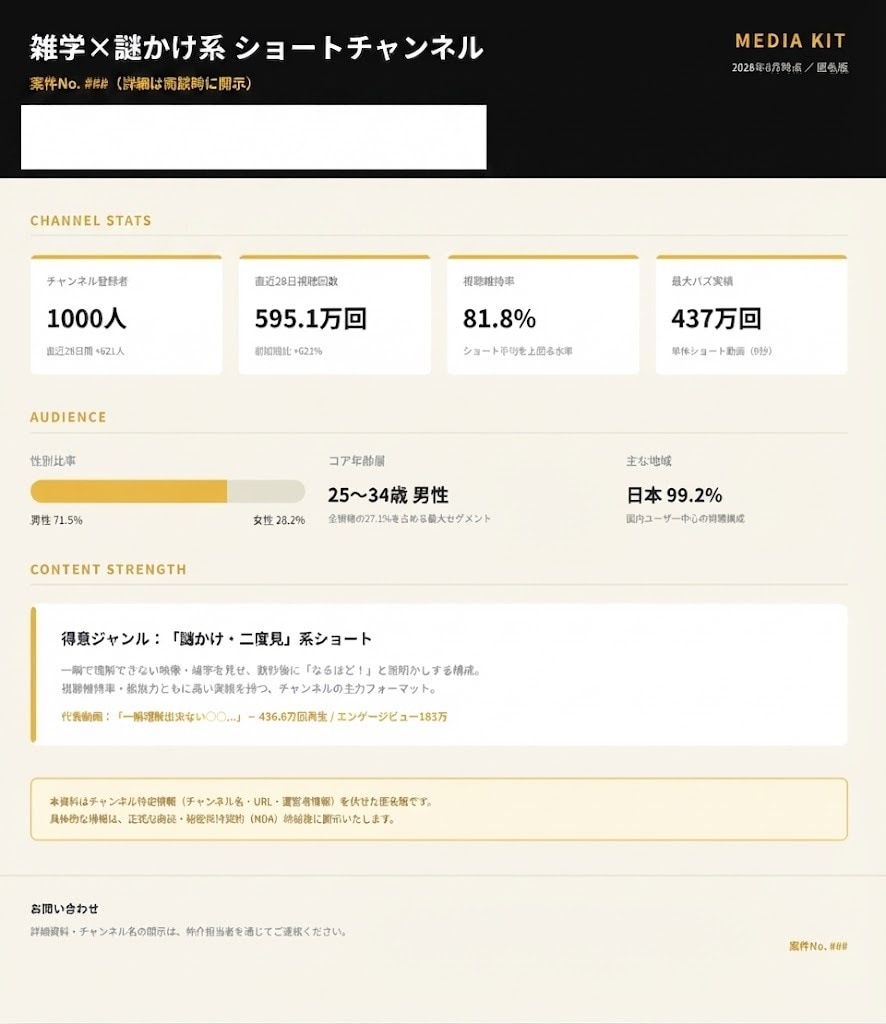Select the 437万回 buzz record value
Viewport: 886px width, 1024px height.
click(x=716, y=319)
